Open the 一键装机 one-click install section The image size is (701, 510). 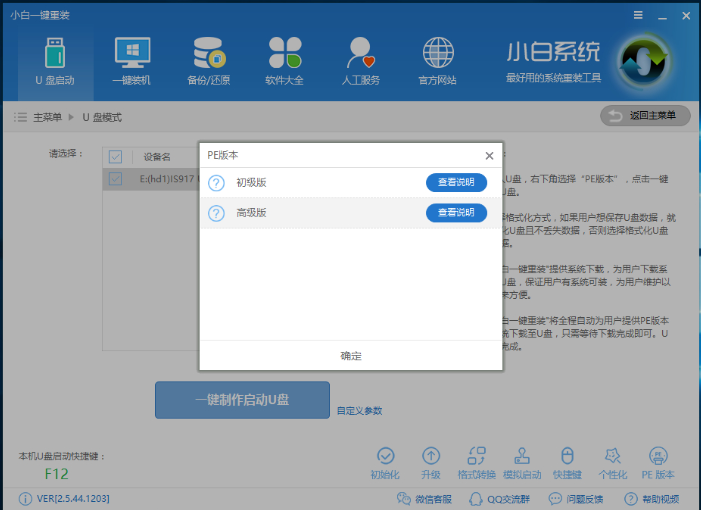point(132,61)
